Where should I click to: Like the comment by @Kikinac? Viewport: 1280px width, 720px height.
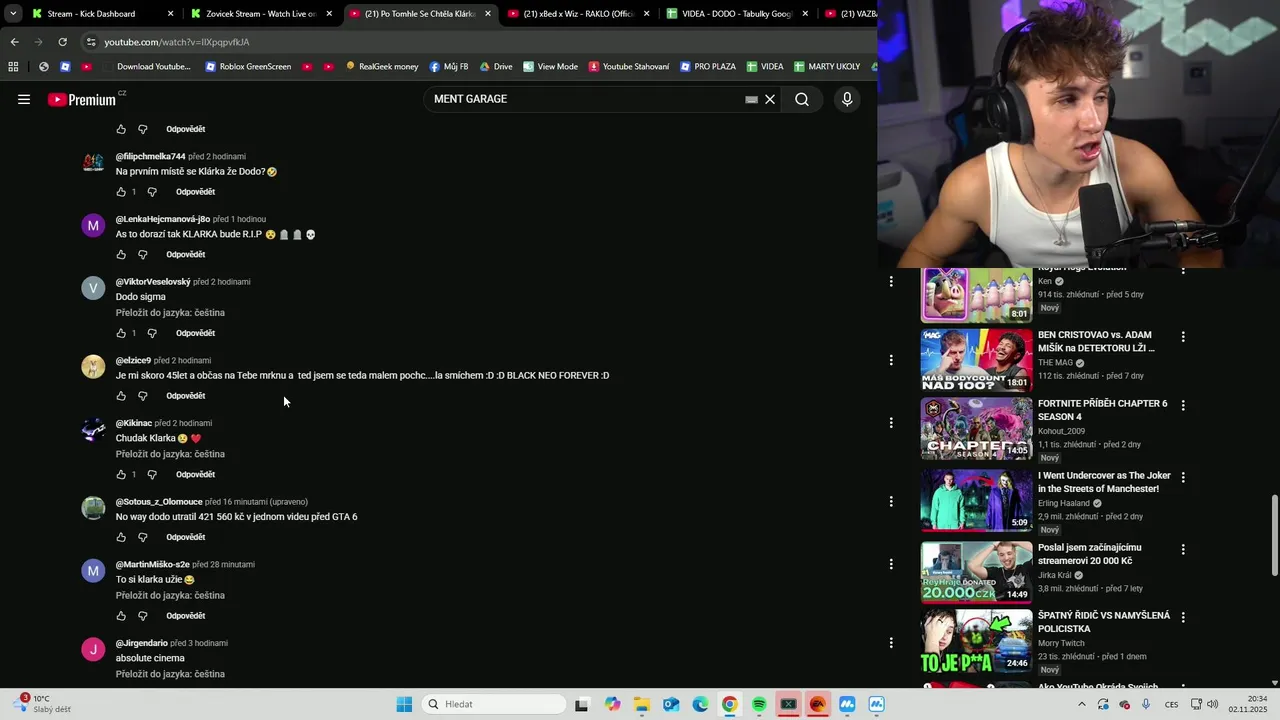point(121,475)
